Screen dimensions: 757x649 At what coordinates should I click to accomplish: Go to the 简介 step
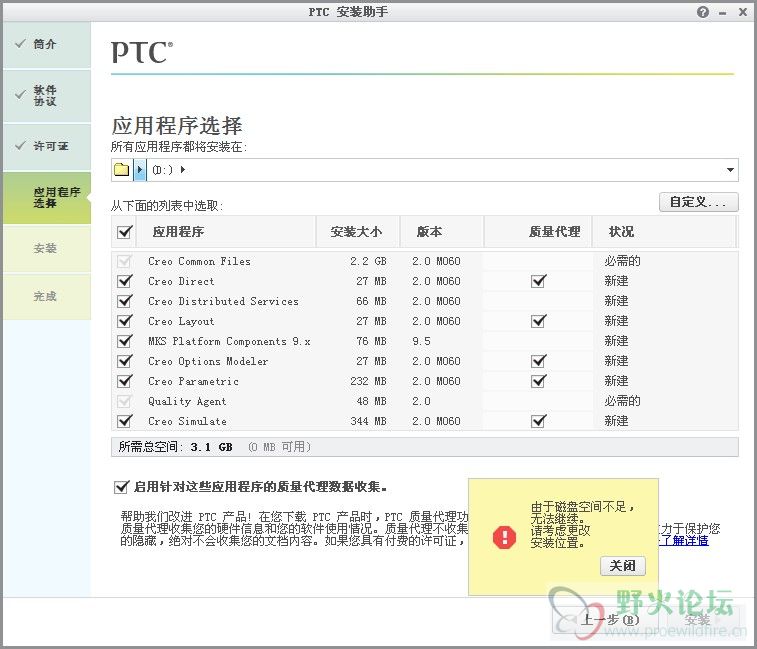pyautogui.click(x=47, y=44)
